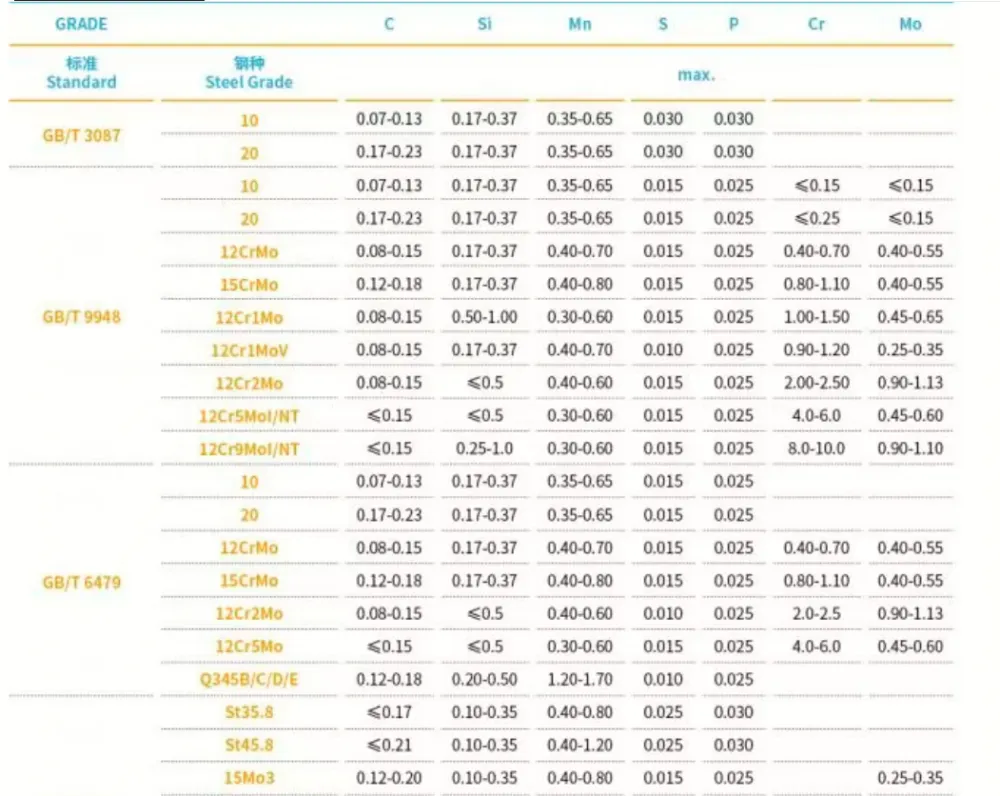This screenshot has width=1000, height=796.
Task: Select the 15Mo3 steel grade
Action: point(249,778)
